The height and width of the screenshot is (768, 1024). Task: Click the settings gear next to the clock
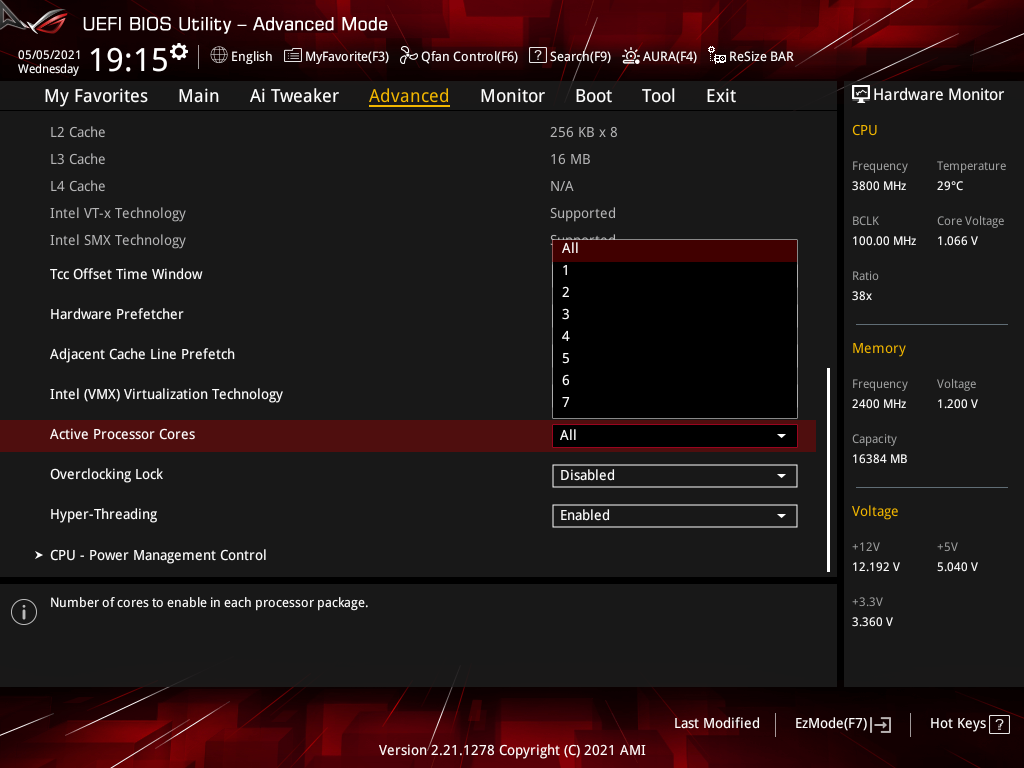point(179,51)
